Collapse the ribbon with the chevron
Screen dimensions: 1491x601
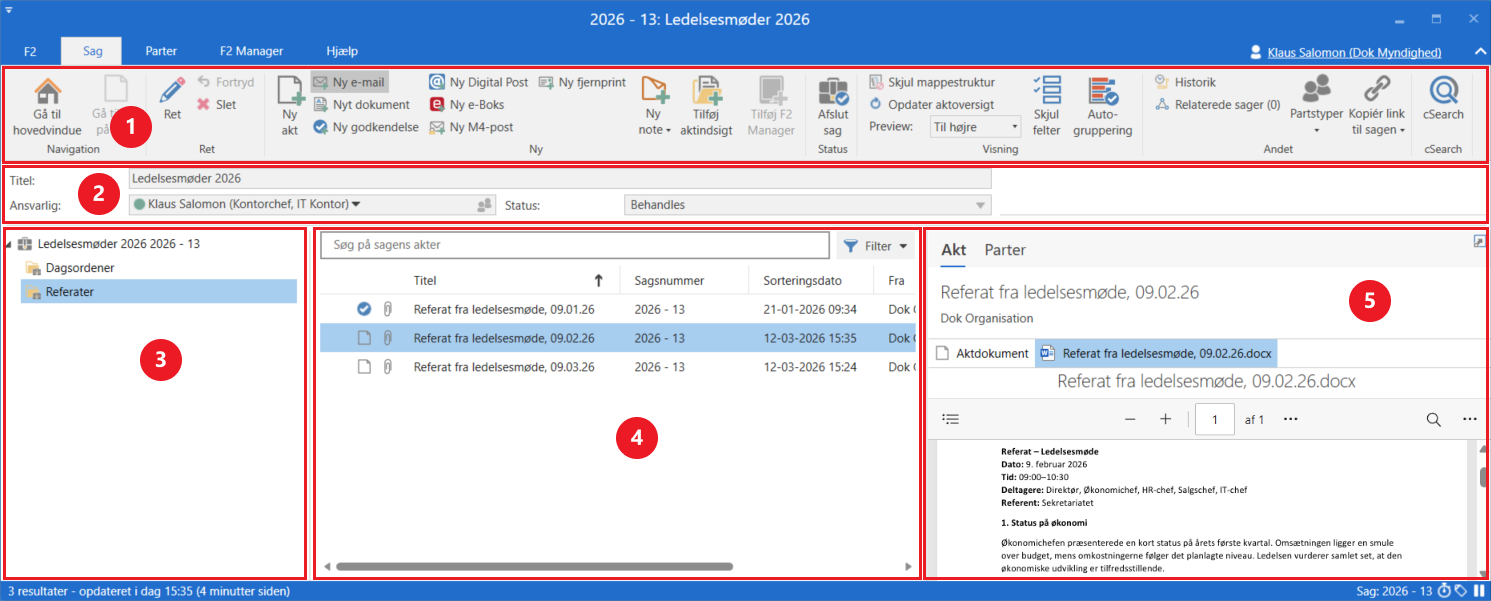pyautogui.click(x=1479, y=52)
